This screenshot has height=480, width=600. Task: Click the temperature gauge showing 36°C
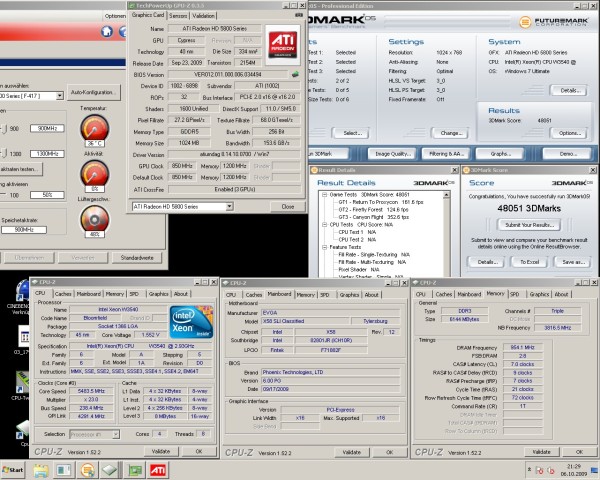95,129
